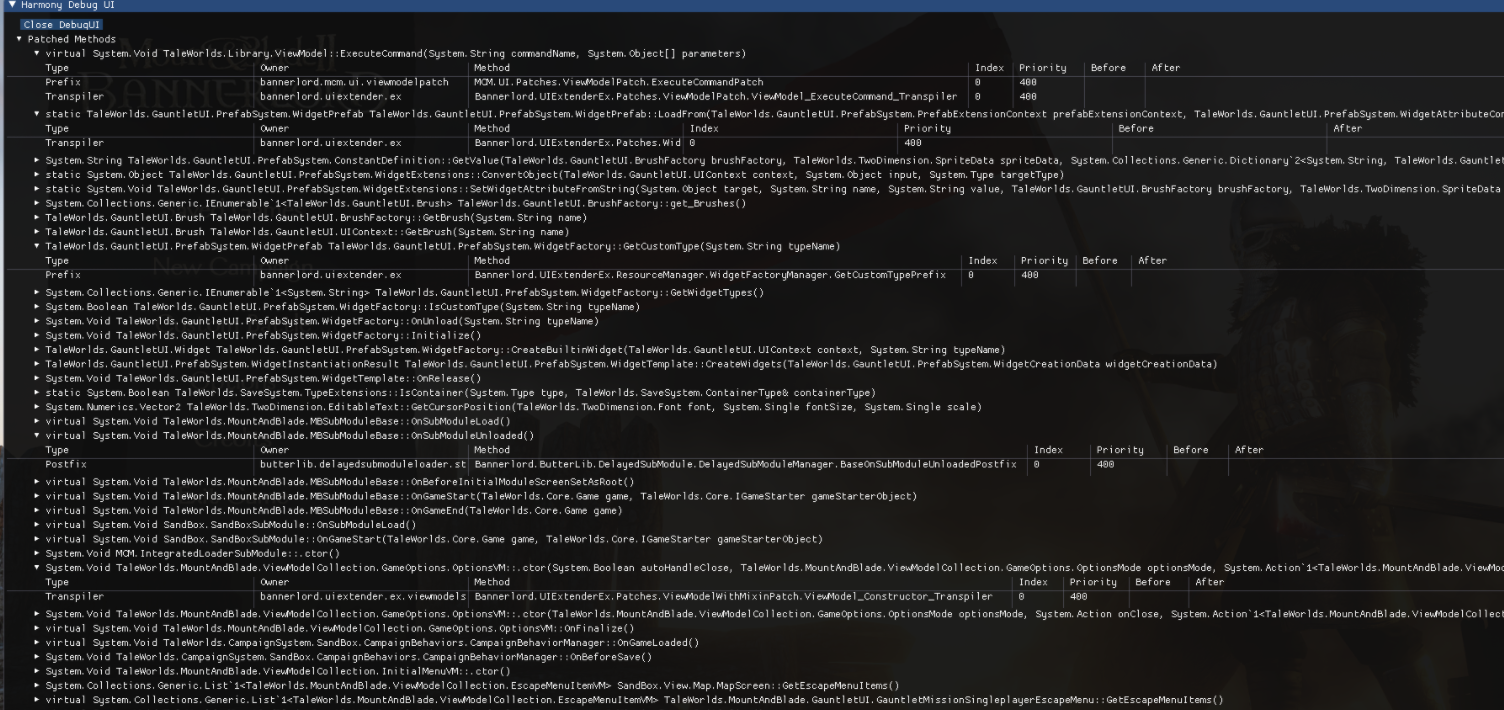
Task: Expand the MCM.IntegratedLoaderSubModule::.ctor() node
Action: coord(37,554)
